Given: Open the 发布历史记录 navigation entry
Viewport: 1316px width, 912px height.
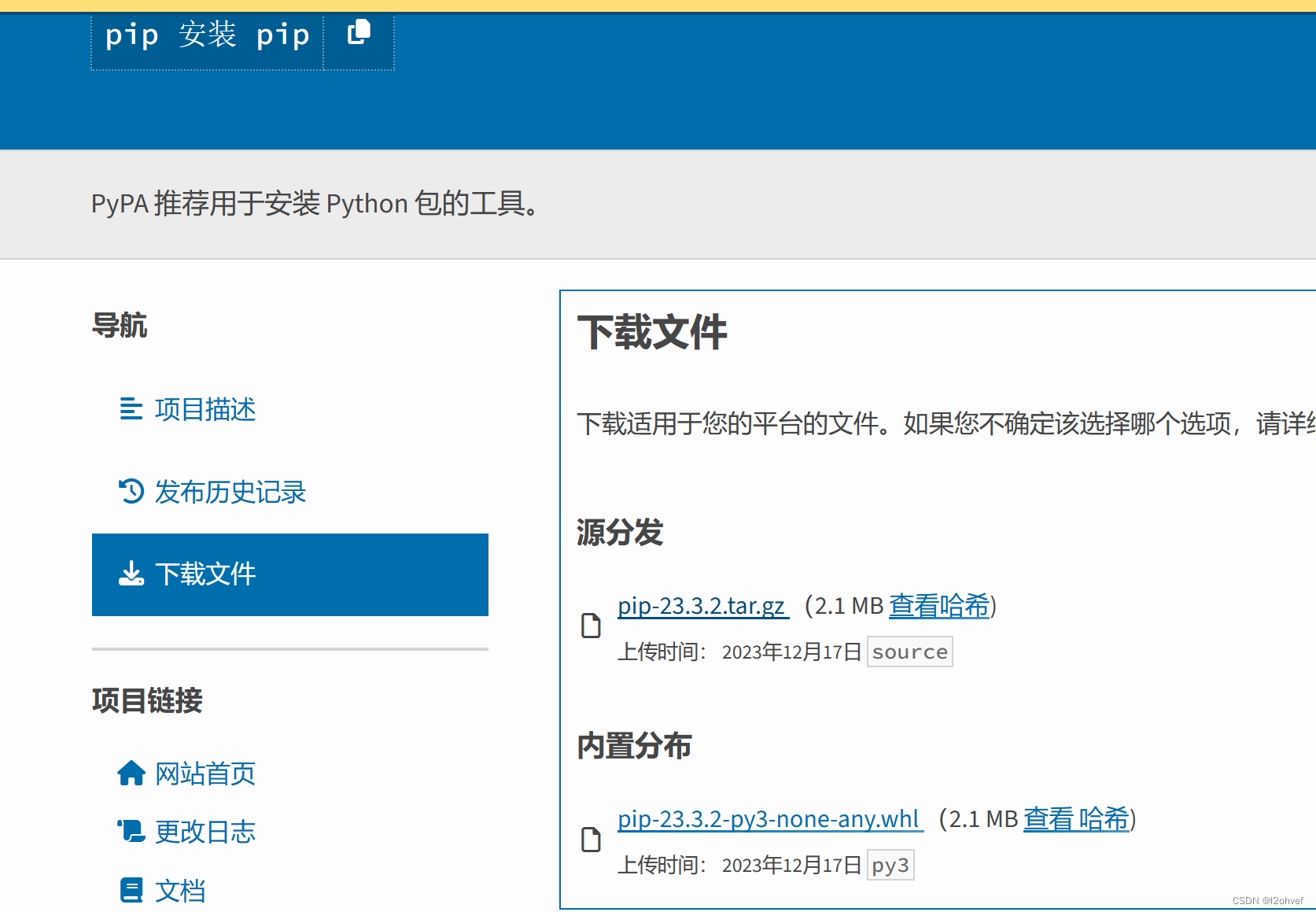Looking at the screenshot, I should tap(230, 492).
